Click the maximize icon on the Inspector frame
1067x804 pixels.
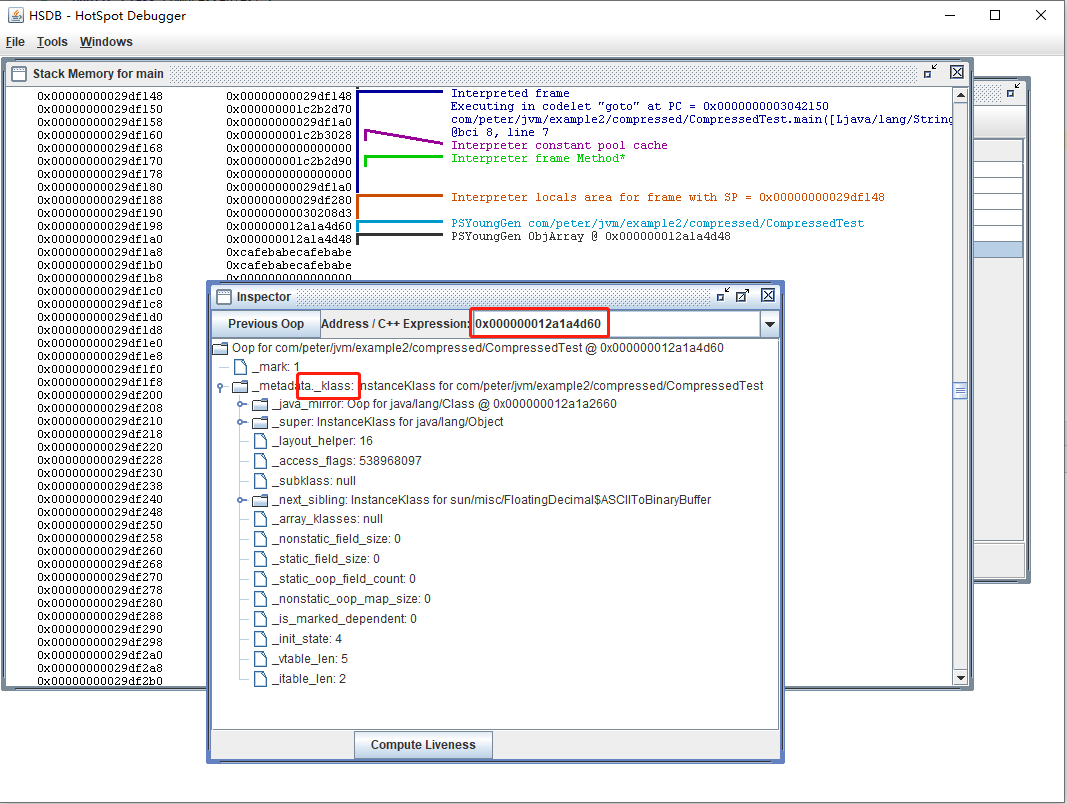743,295
